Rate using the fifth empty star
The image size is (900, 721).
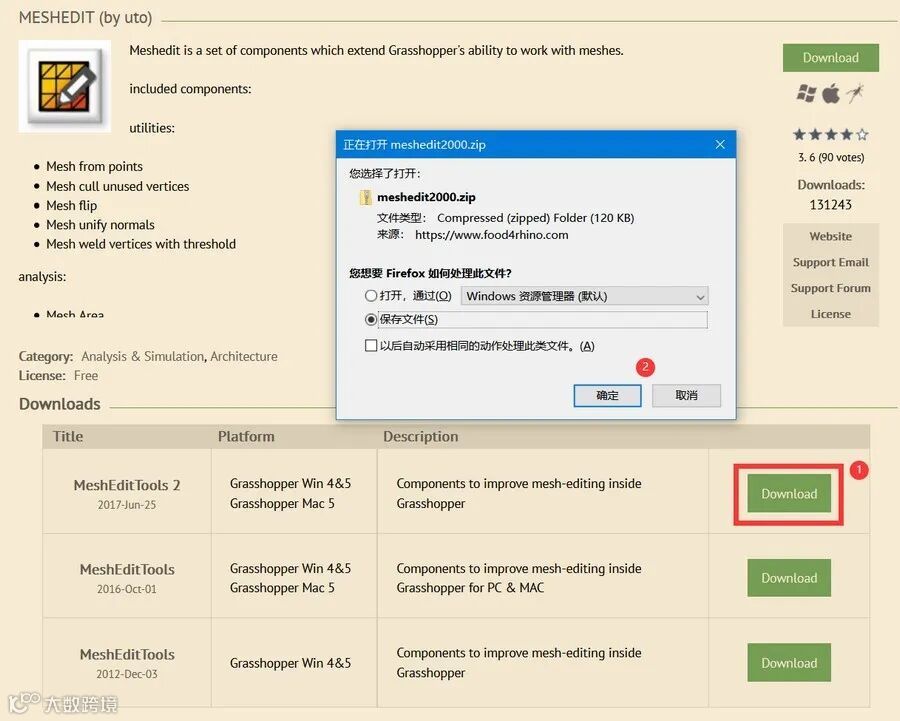tap(862, 135)
